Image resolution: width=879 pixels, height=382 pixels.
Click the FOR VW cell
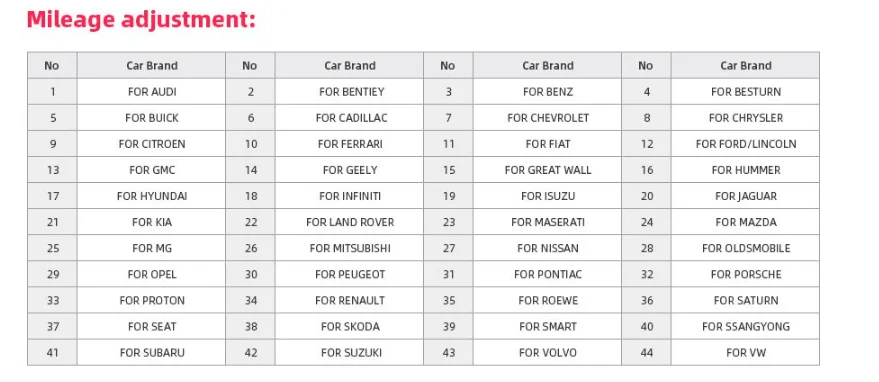pyautogui.click(x=745, y=353)
